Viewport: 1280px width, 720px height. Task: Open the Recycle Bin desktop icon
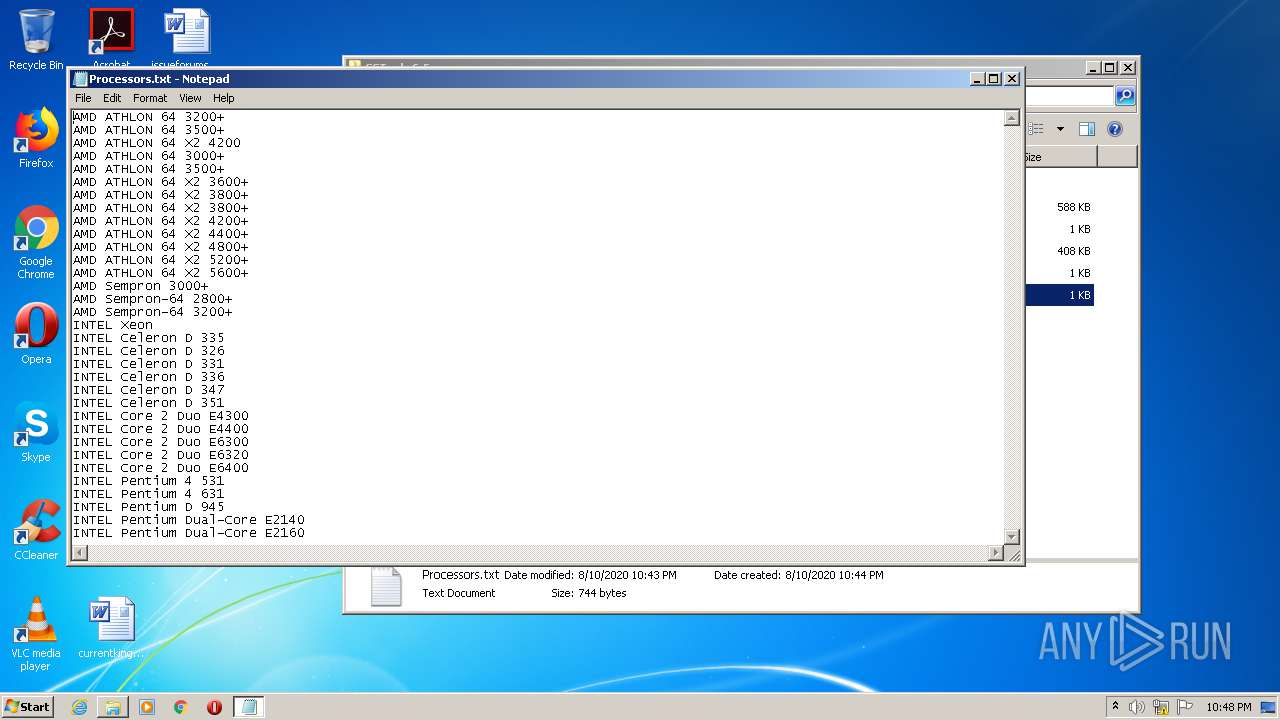pyautogui.click(x=36, y=40)
